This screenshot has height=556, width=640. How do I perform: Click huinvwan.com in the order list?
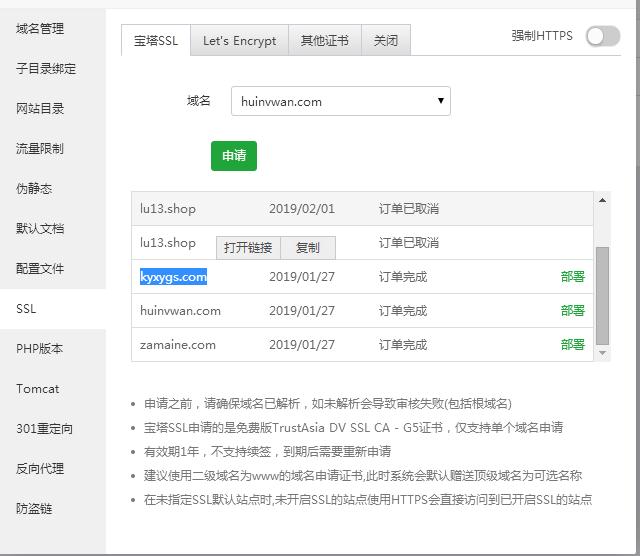click(180, 311)
